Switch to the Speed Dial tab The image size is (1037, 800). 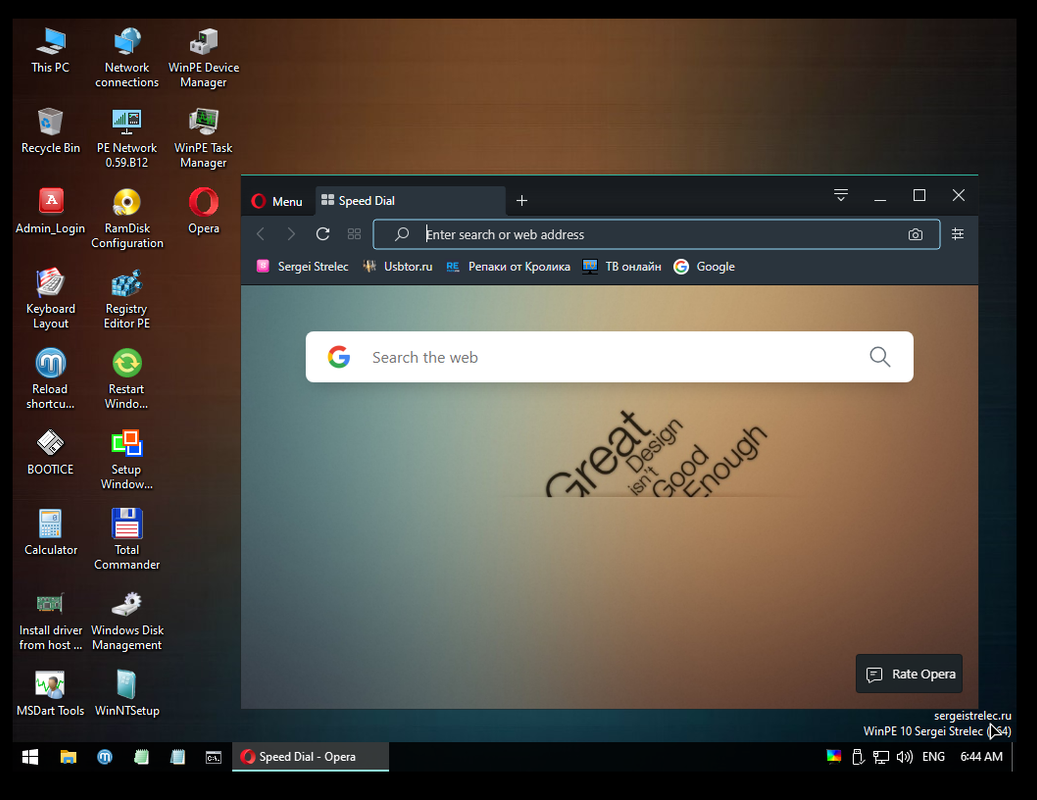point(410,200)
